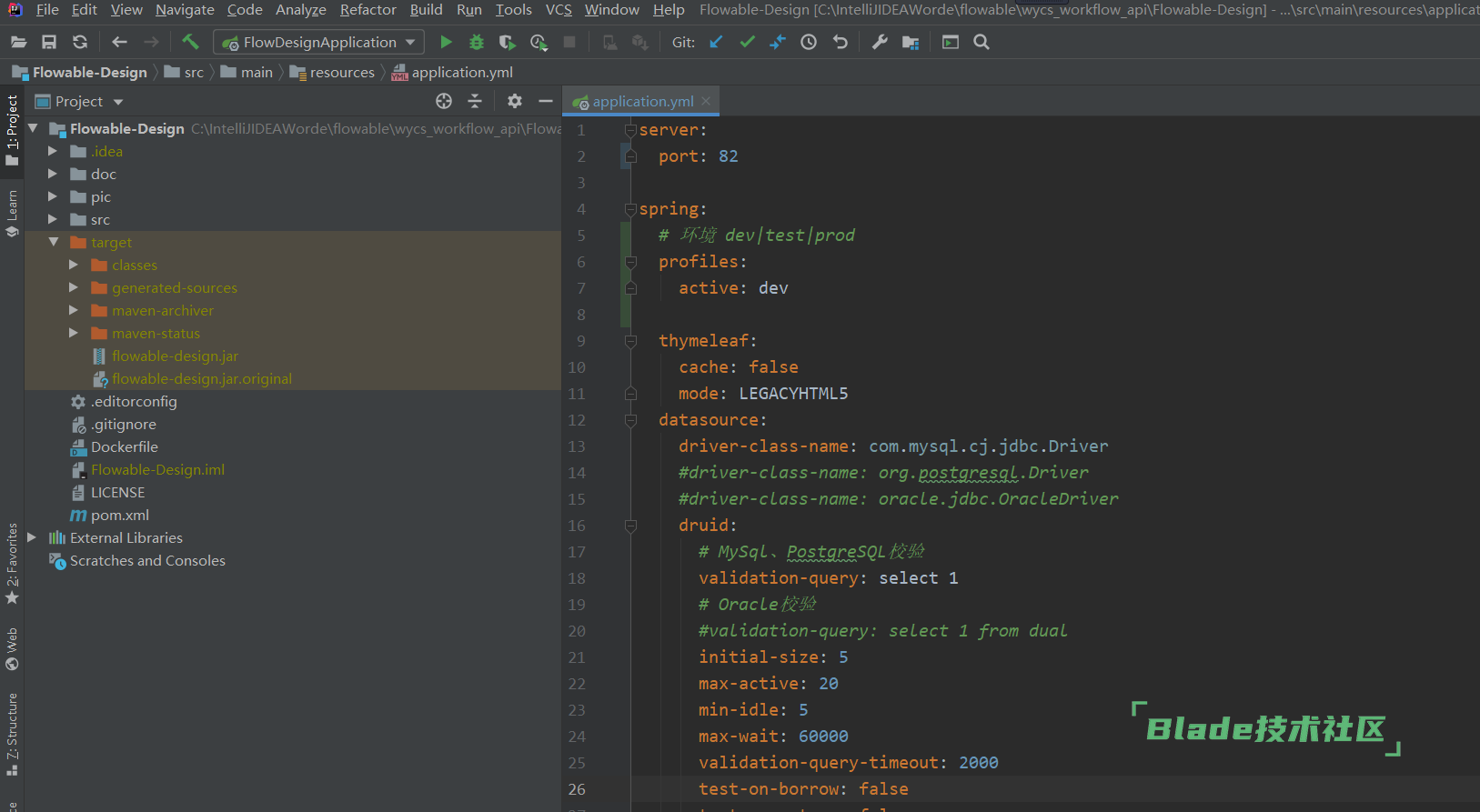Collapse the Flowable-Design root node

point(32,128)
